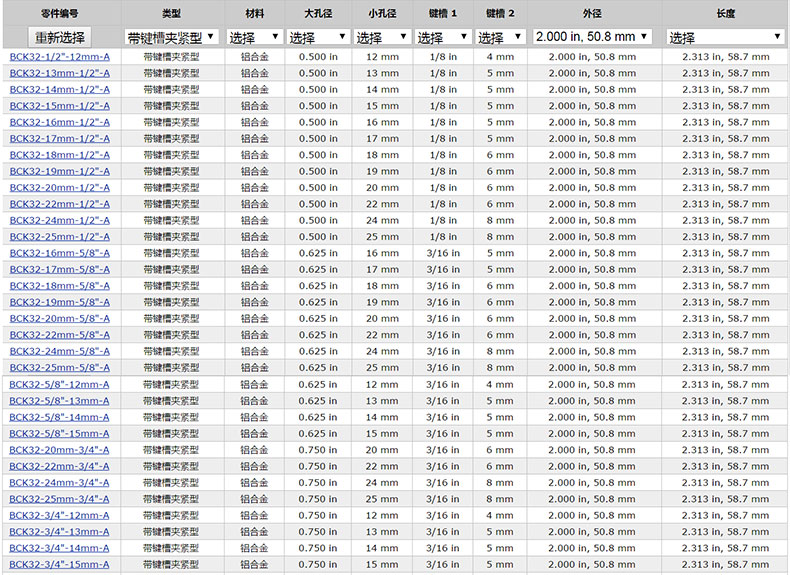790x575 pixels.
Task: Open part link BCK32-5/8"-12mm-A
Action: (x=60, y=384)
